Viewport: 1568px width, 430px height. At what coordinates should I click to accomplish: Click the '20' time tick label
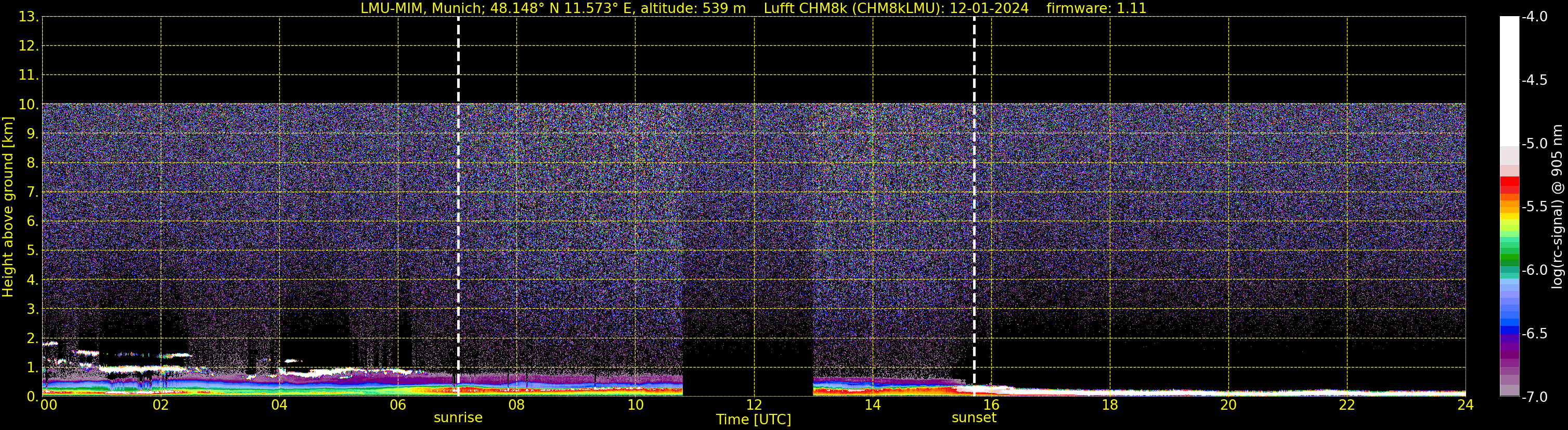(1228, 405)
